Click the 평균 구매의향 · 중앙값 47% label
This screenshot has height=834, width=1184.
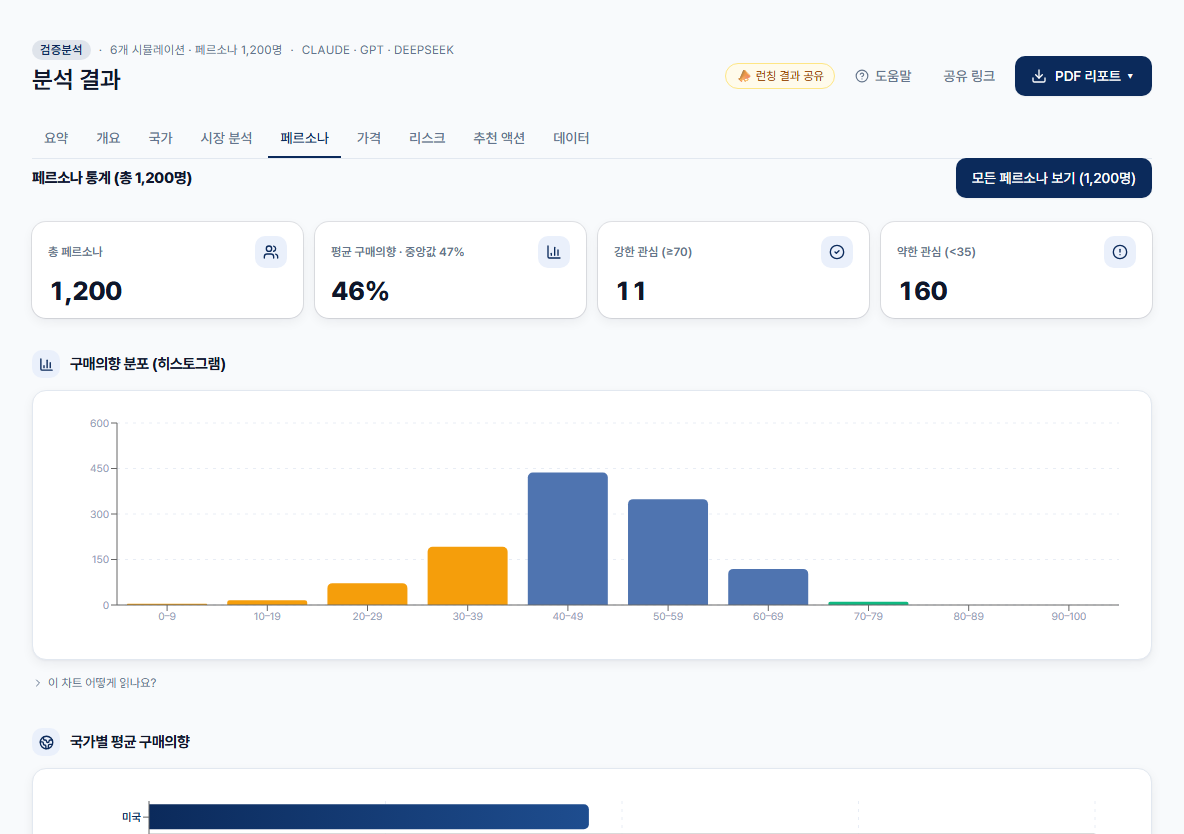point(398,252)
